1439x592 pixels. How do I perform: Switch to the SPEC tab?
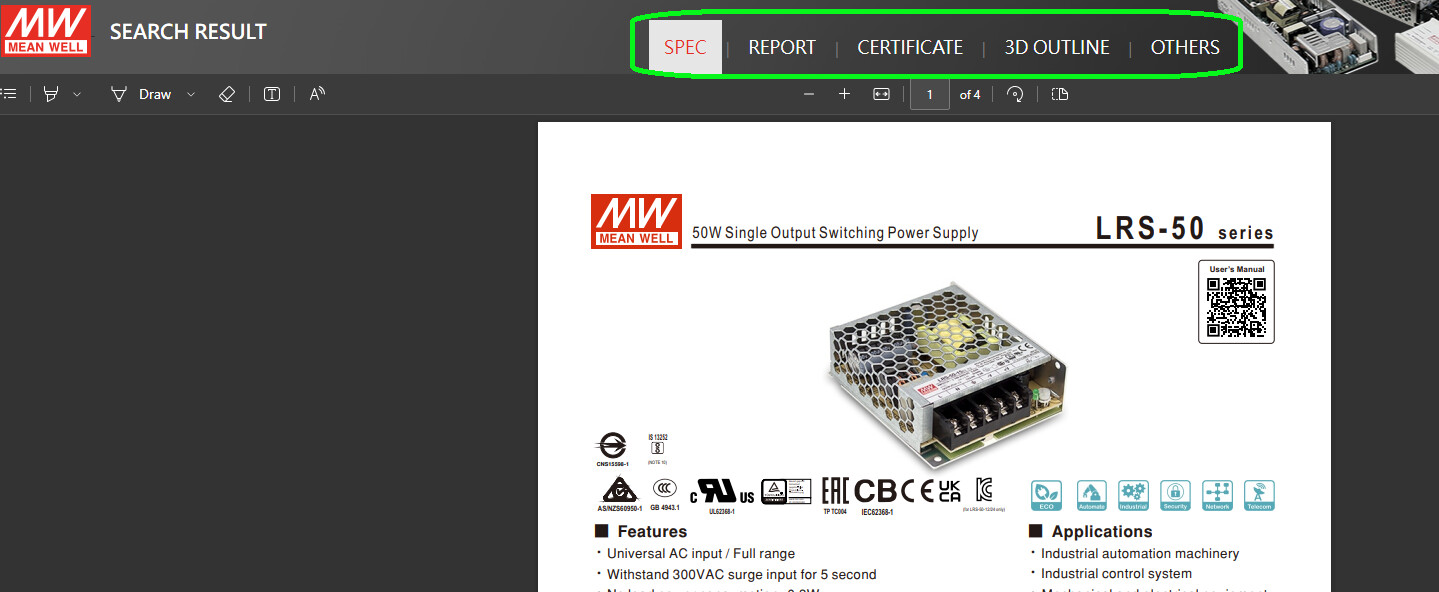pos(685,47)
